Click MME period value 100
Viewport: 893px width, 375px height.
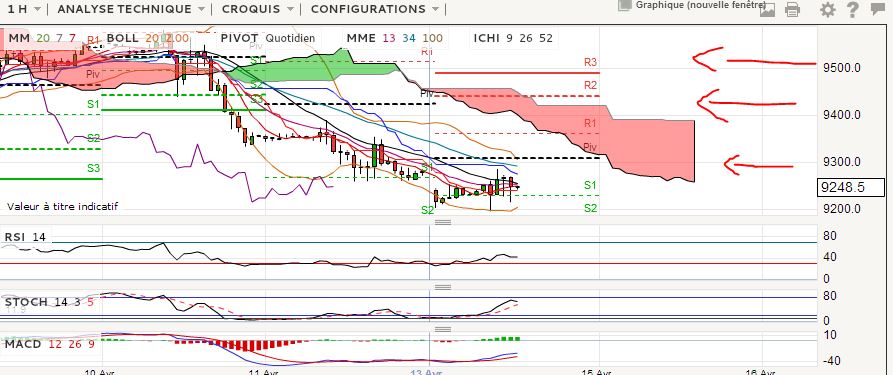click(x=432, y=38)
